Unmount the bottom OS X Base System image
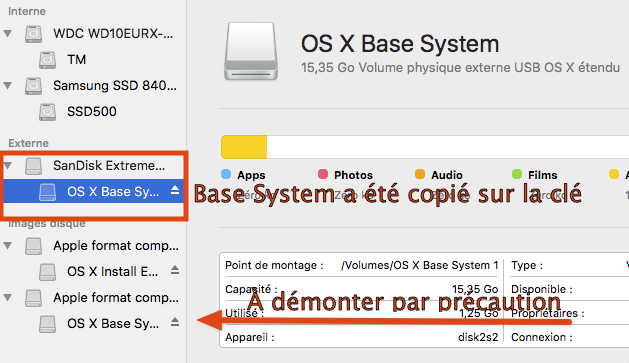This screenshot has width=629, height=363. tap(175, 322)
